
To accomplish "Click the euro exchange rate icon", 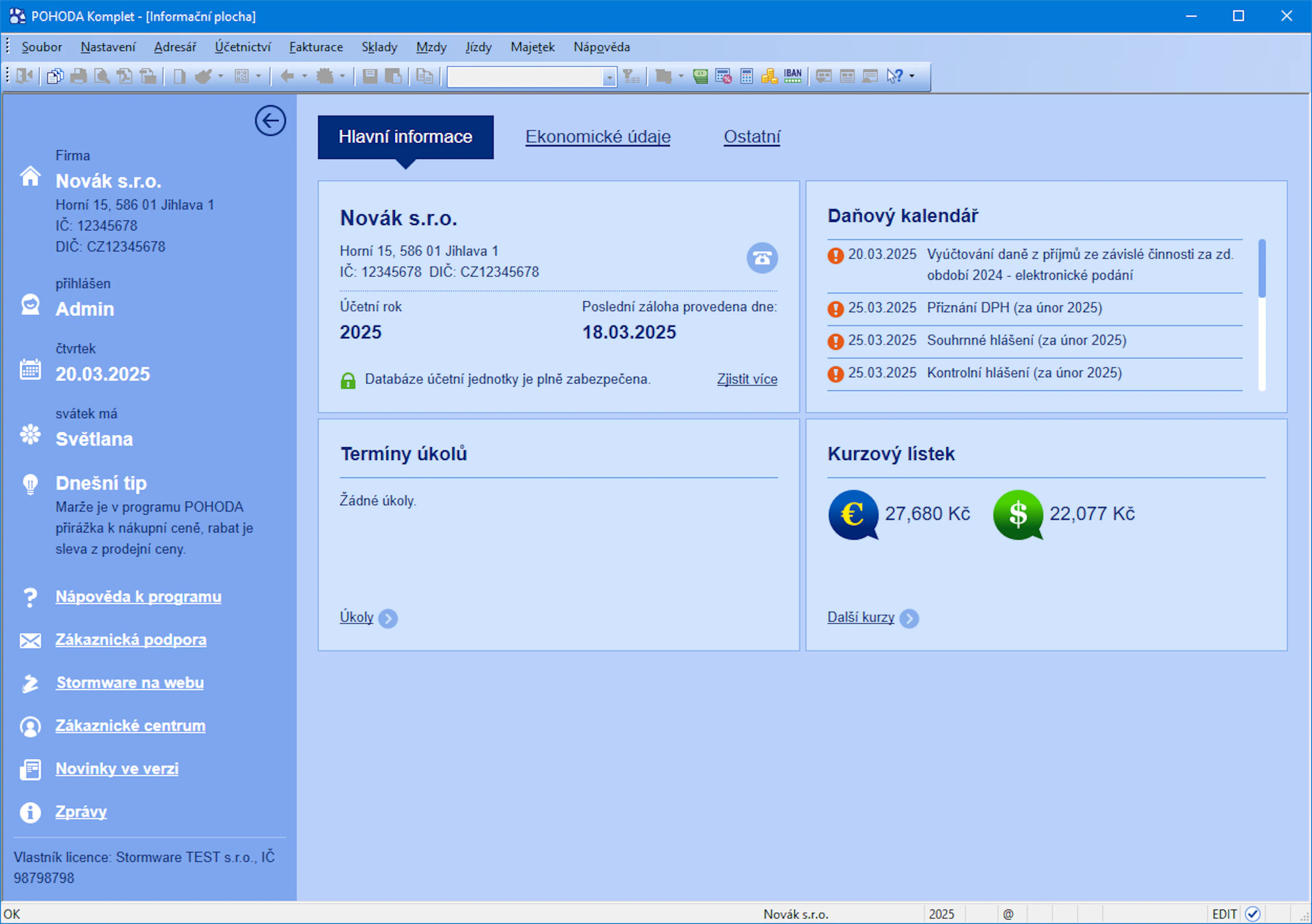I will click(x=852, y=514).
